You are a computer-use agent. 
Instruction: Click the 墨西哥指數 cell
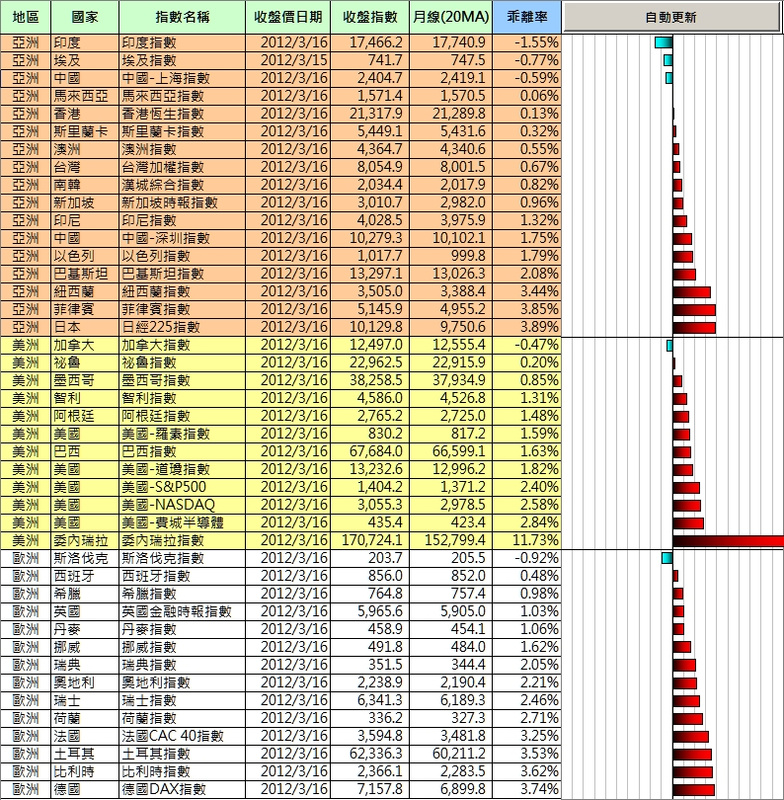pyautogui.click(x=182, y=381)
